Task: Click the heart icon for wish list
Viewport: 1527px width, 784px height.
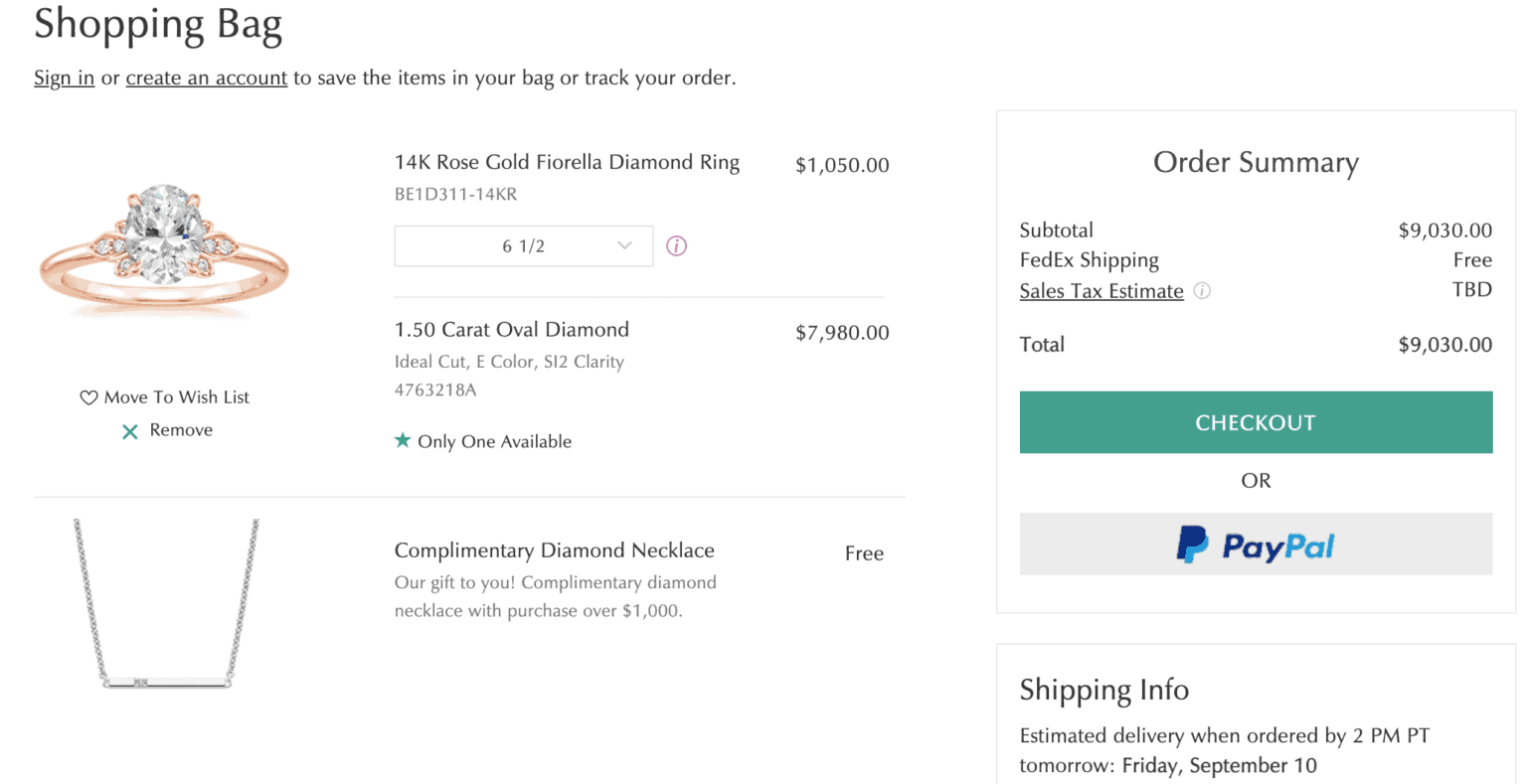Action: click(x=88, y=397)
